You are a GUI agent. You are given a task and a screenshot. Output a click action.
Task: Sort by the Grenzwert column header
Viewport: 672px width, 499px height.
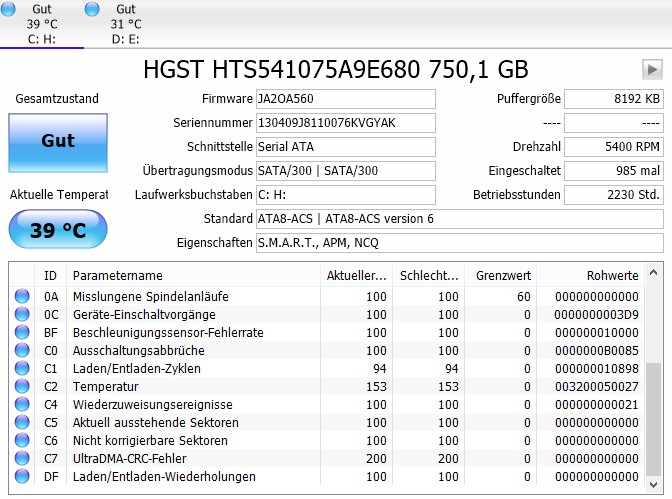pos(501,276)
